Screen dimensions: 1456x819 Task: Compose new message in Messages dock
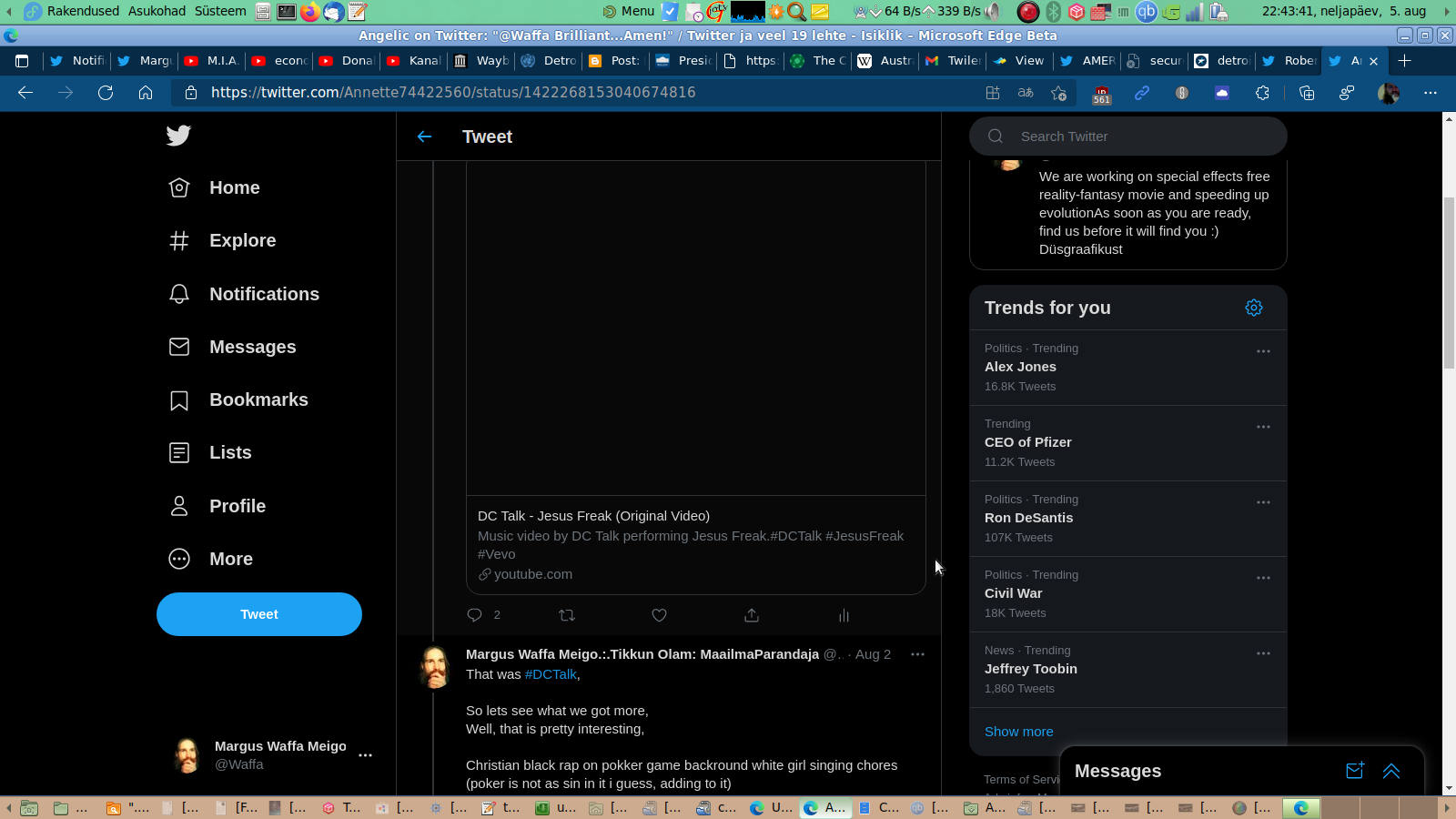pyautogui.click(x=1355, y=771)
